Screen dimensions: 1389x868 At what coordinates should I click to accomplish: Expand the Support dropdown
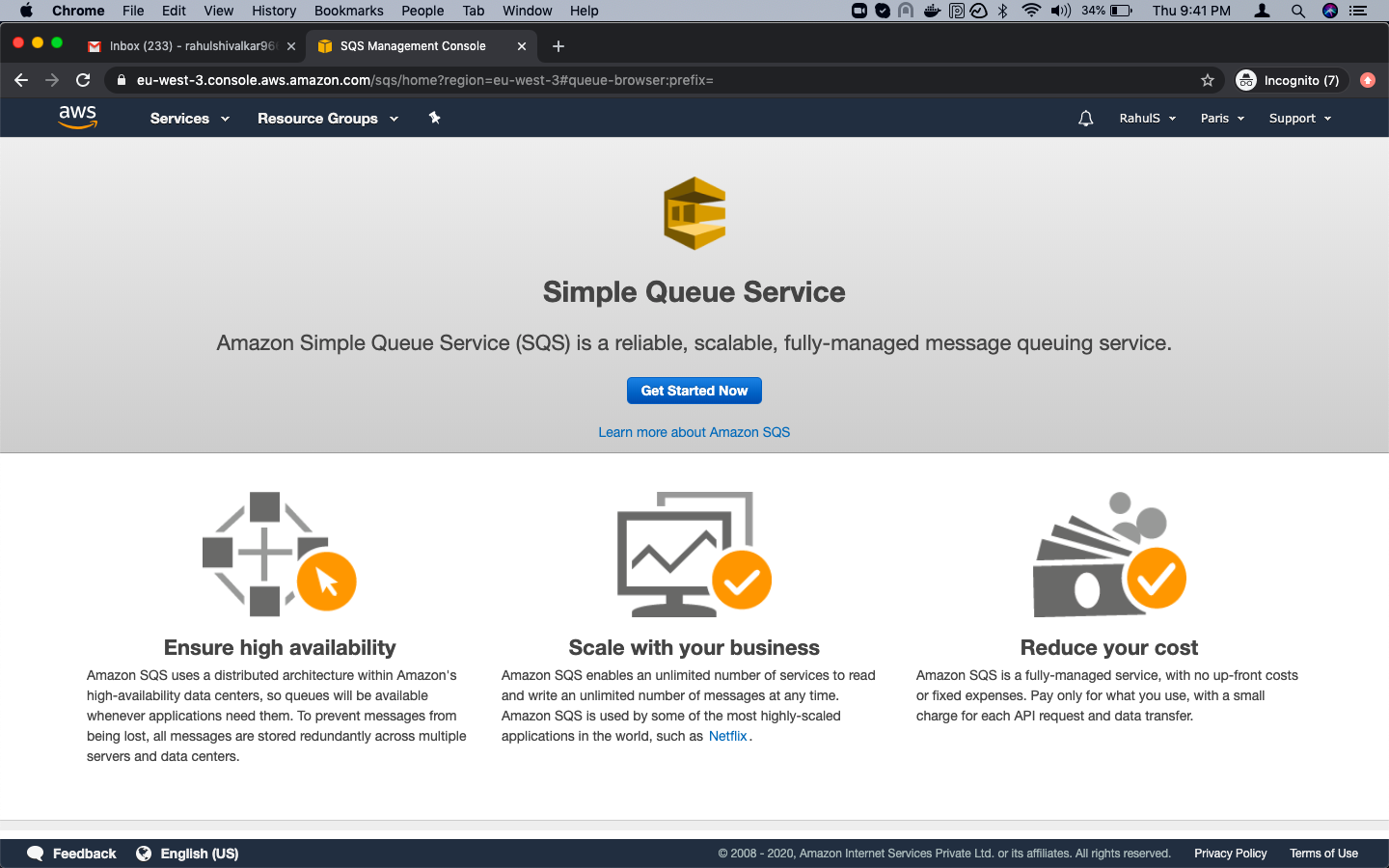(x=1298, y=118)
